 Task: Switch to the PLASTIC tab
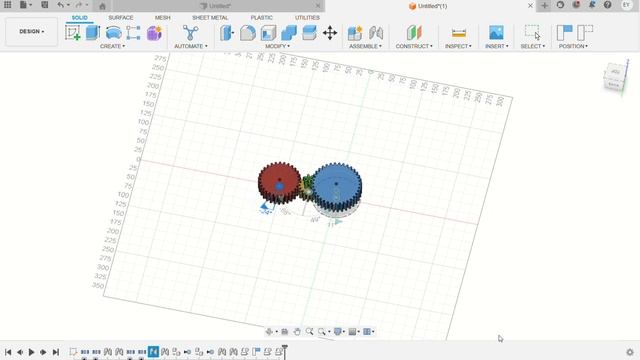(x=262, y=18)
